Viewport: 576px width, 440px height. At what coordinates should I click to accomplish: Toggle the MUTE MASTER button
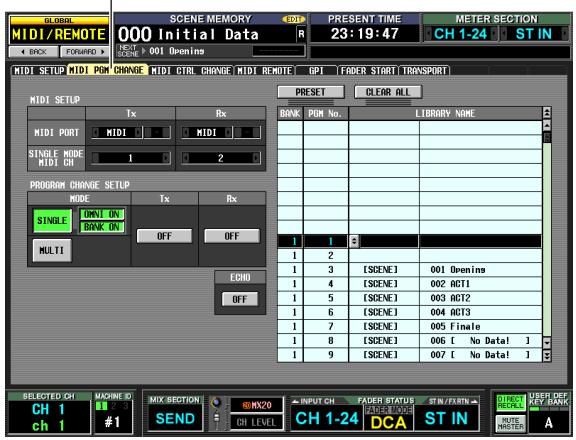[x=511, y=423]
